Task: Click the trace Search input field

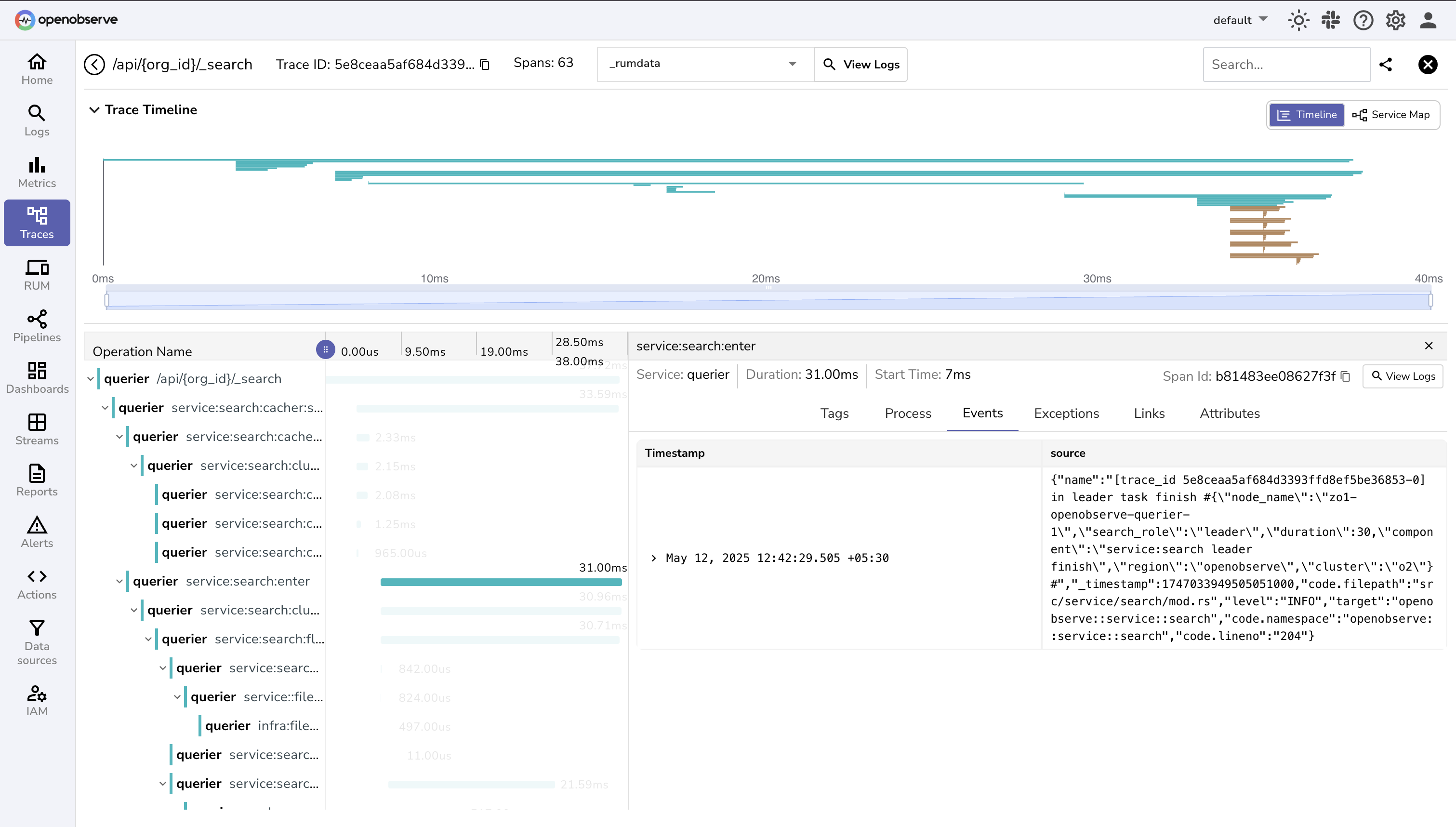Action: 1286,65
